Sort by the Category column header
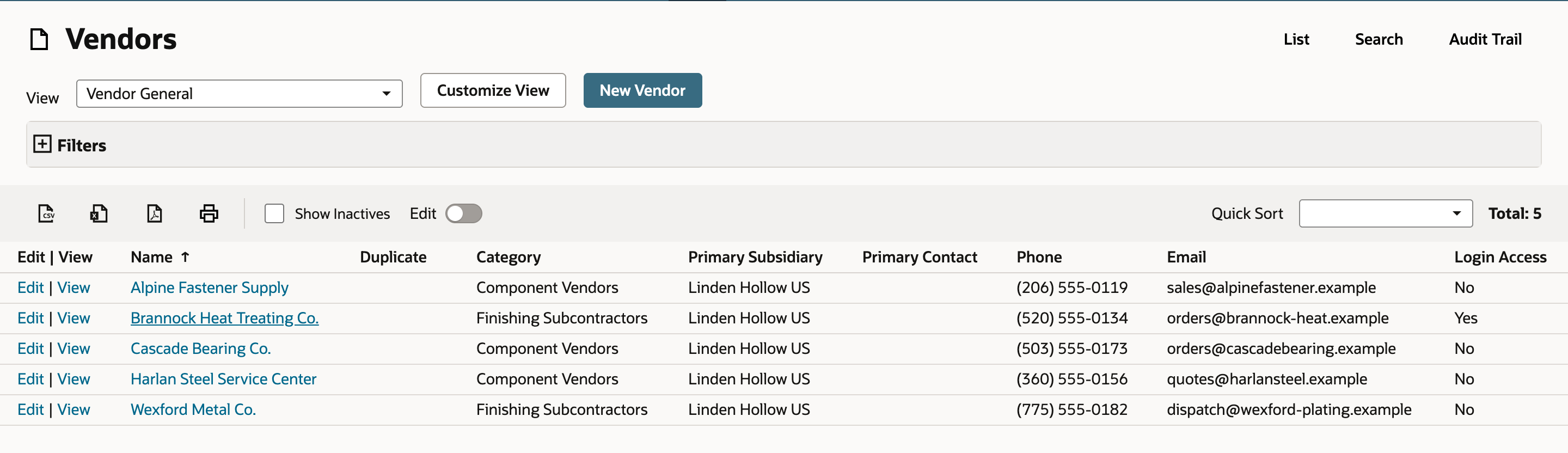The image size is (1568, 453). 509,257
